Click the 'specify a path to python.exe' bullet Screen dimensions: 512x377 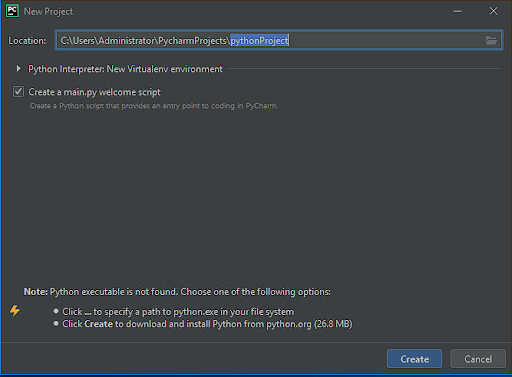pyautogui.click(x=178, y=312)
